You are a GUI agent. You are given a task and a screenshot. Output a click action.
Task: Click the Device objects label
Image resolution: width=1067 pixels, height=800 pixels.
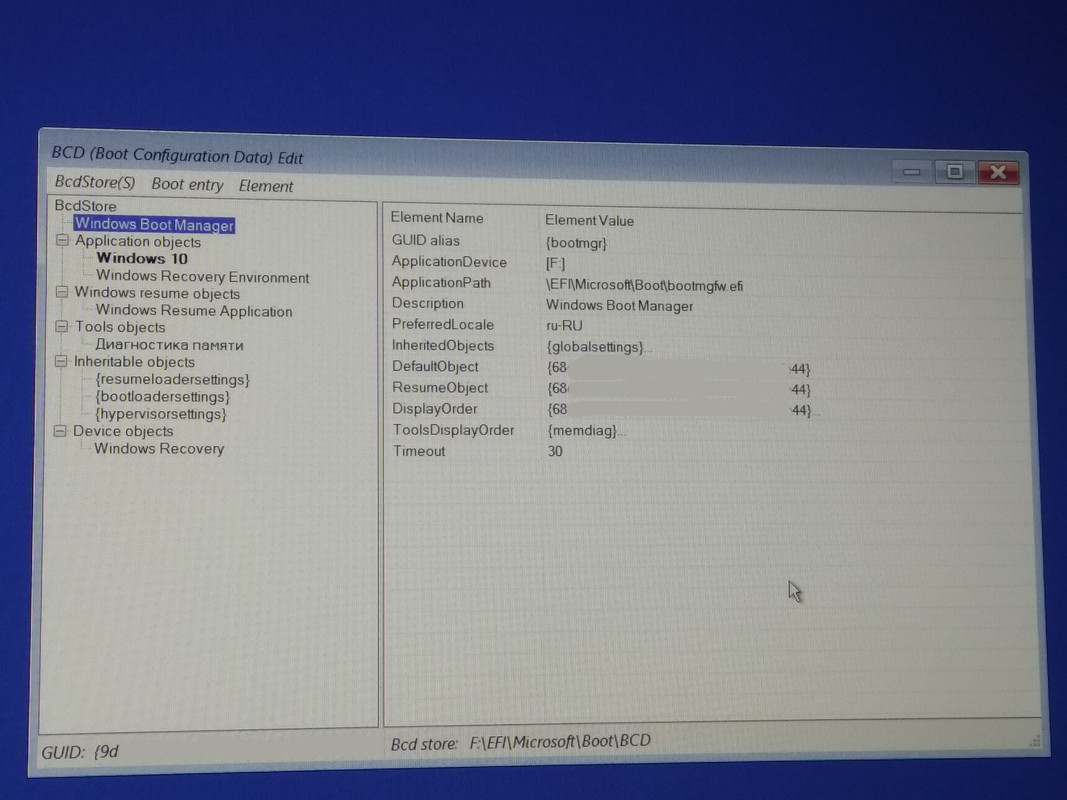coord(122,431)
